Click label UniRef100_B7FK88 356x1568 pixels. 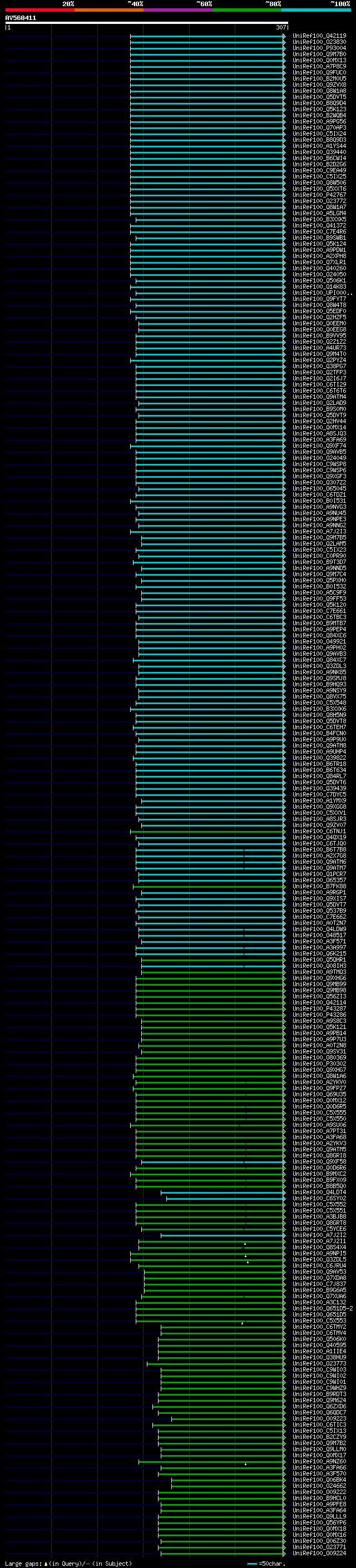pos(319,886)
